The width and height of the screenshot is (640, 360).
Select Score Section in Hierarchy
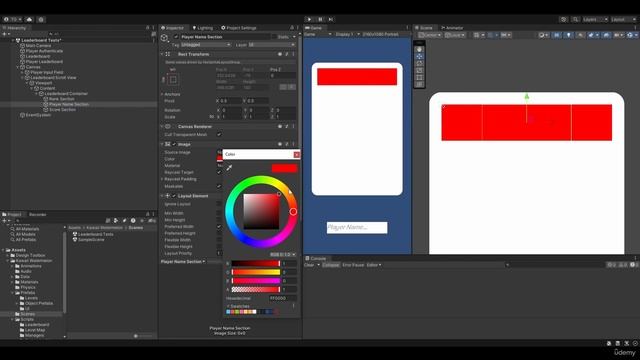[62, 109]
